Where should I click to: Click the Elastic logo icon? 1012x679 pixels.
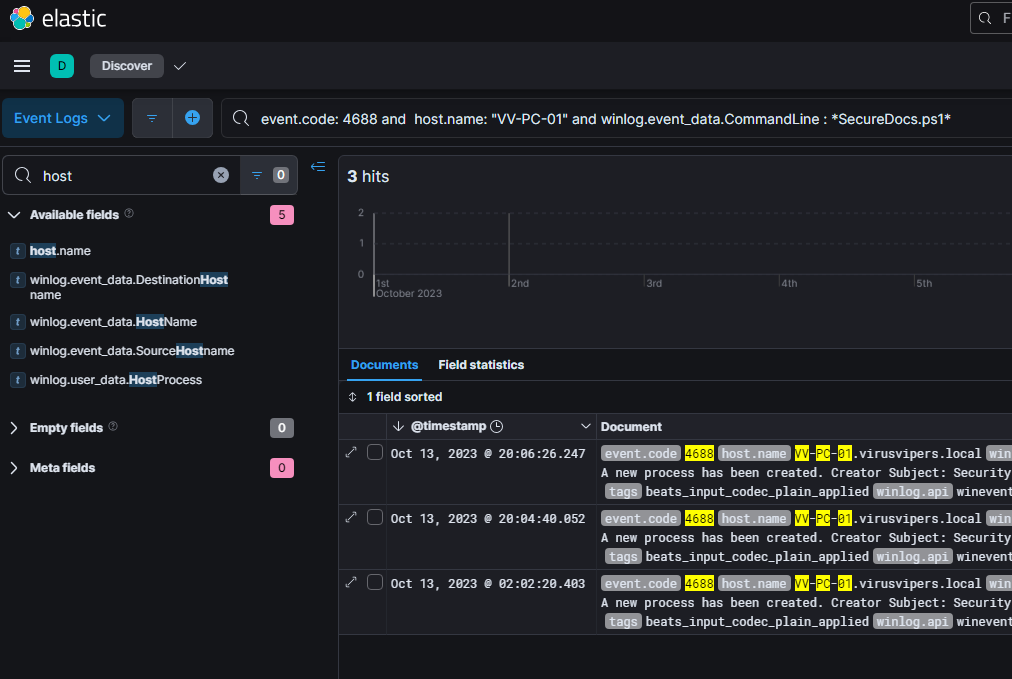tap(21, 18)
